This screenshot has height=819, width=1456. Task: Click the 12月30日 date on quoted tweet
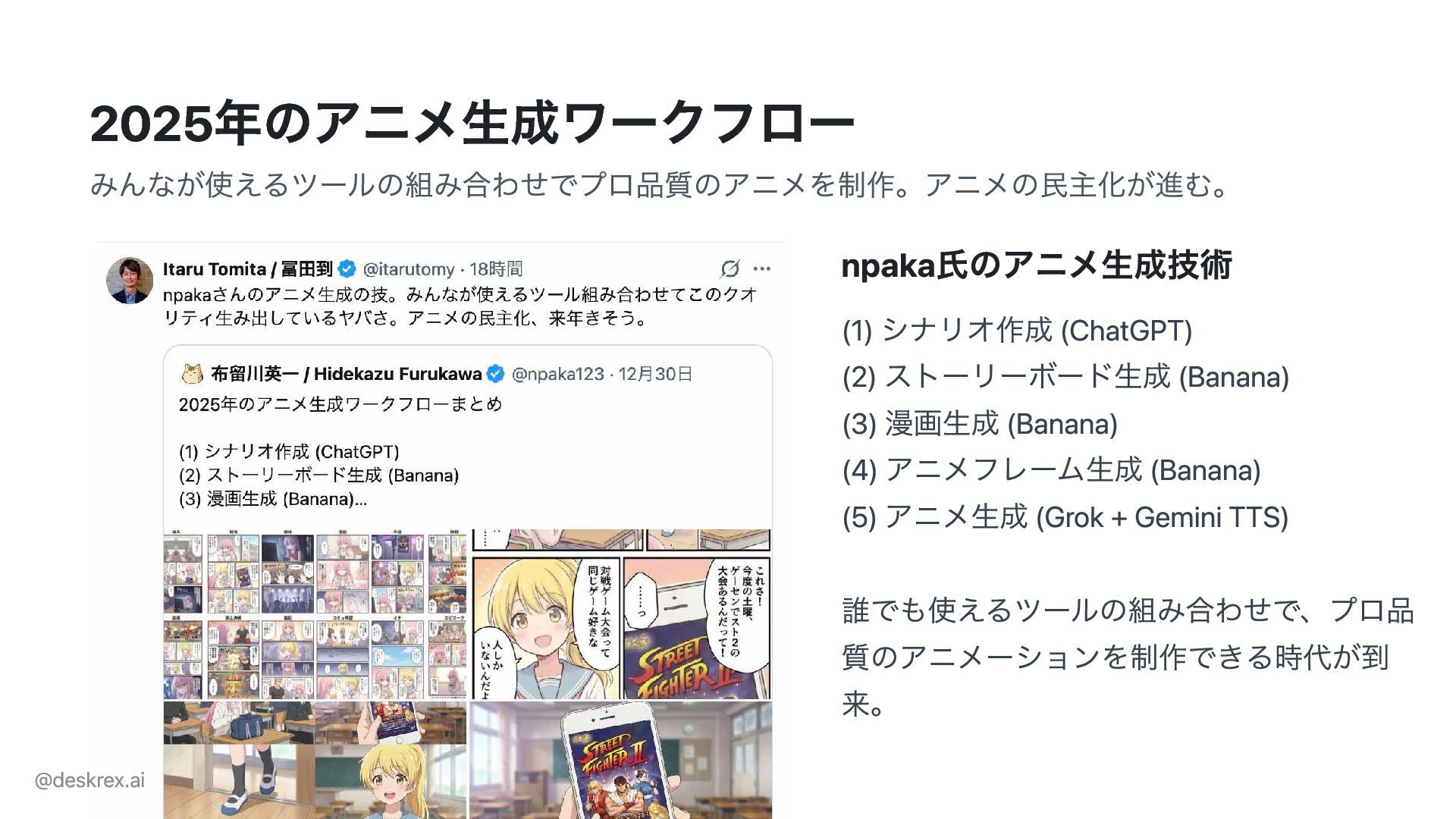(655, 374)
